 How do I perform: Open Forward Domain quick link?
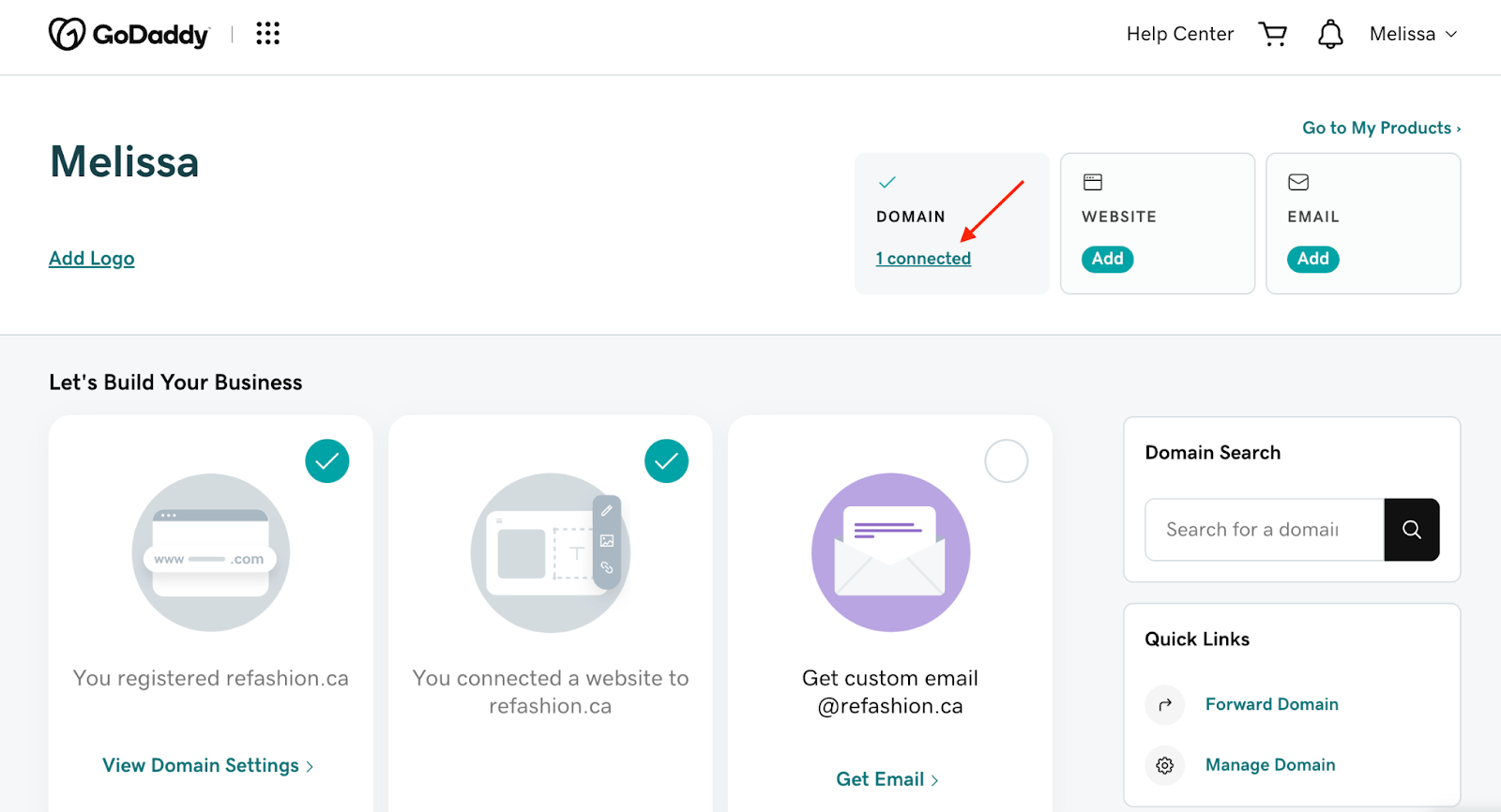click(1272, 705)
